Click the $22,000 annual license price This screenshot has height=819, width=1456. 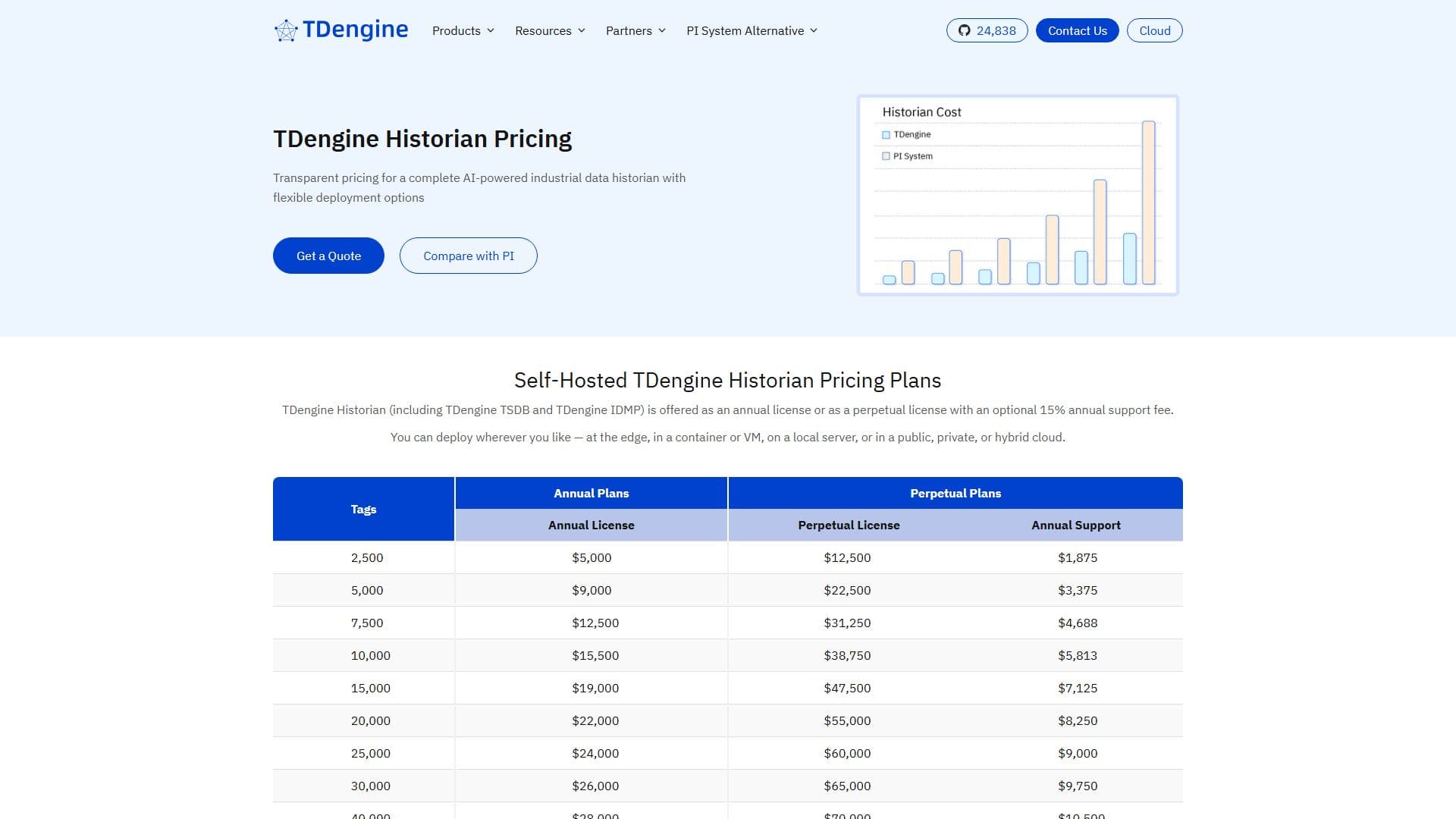pos(595,720)
